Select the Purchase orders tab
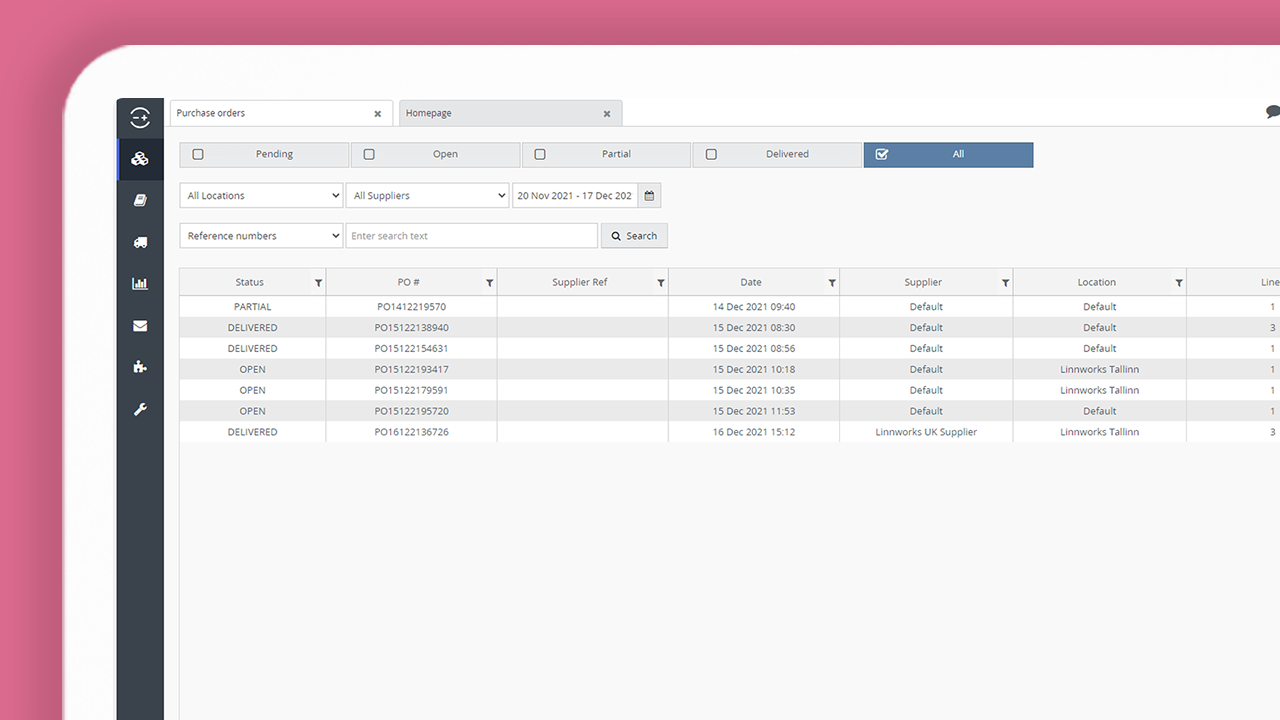Screen dimensions: 1280x720 coord(265,114)
